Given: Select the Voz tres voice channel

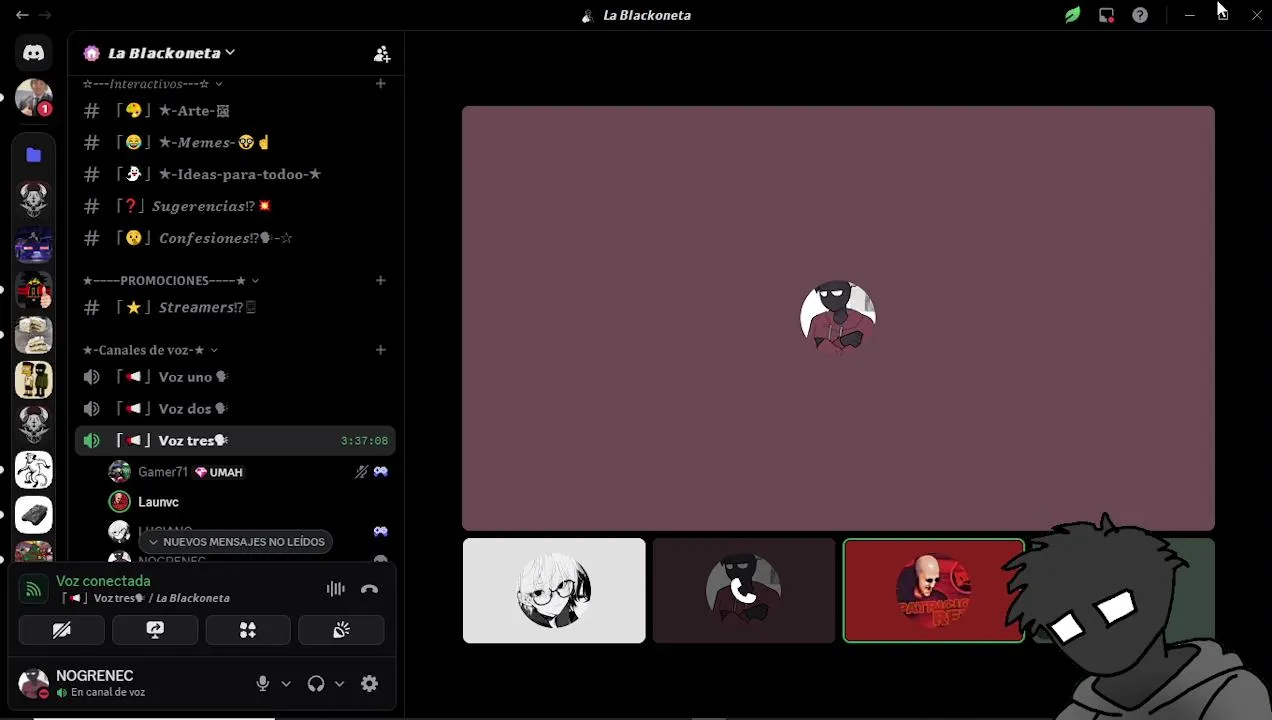Looking at the screenshot, I should [x=235, y=441].
